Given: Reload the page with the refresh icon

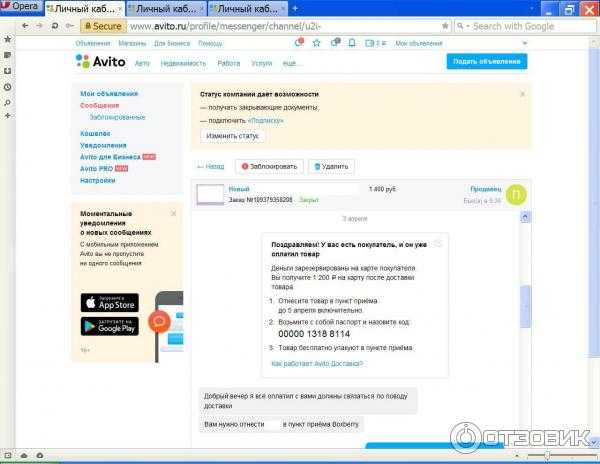Looking at the screenshot, I should [x=55, y=26].
